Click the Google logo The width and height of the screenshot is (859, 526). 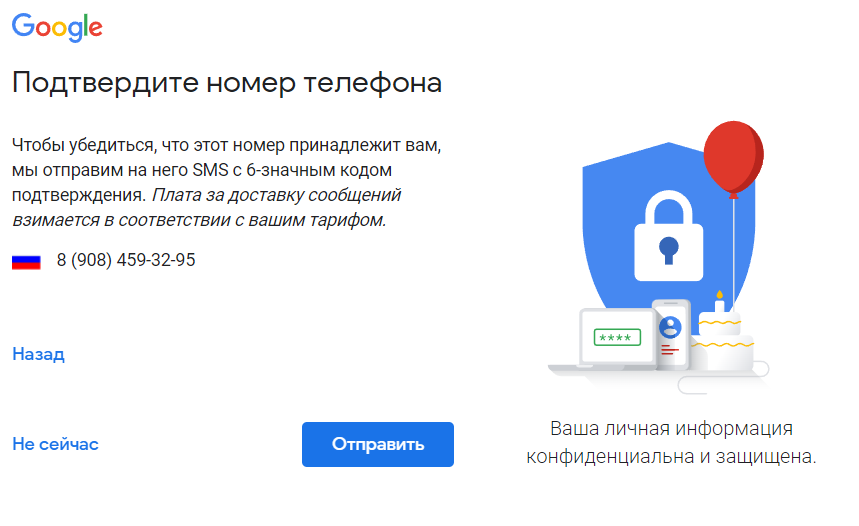pyautogui.click(x=57, y=29)
